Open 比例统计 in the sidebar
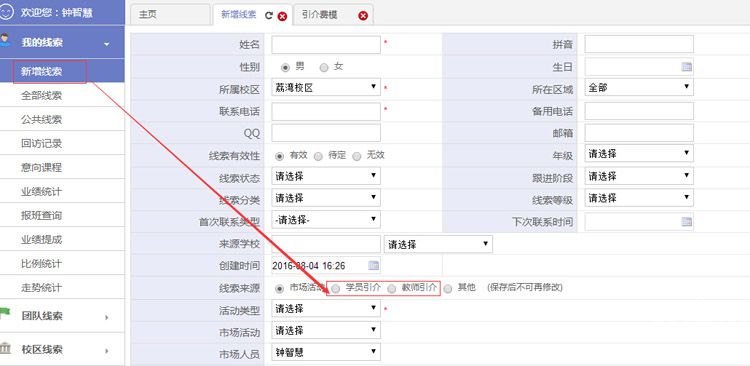The width and height of the screenshot is (750, 366). 62,263
